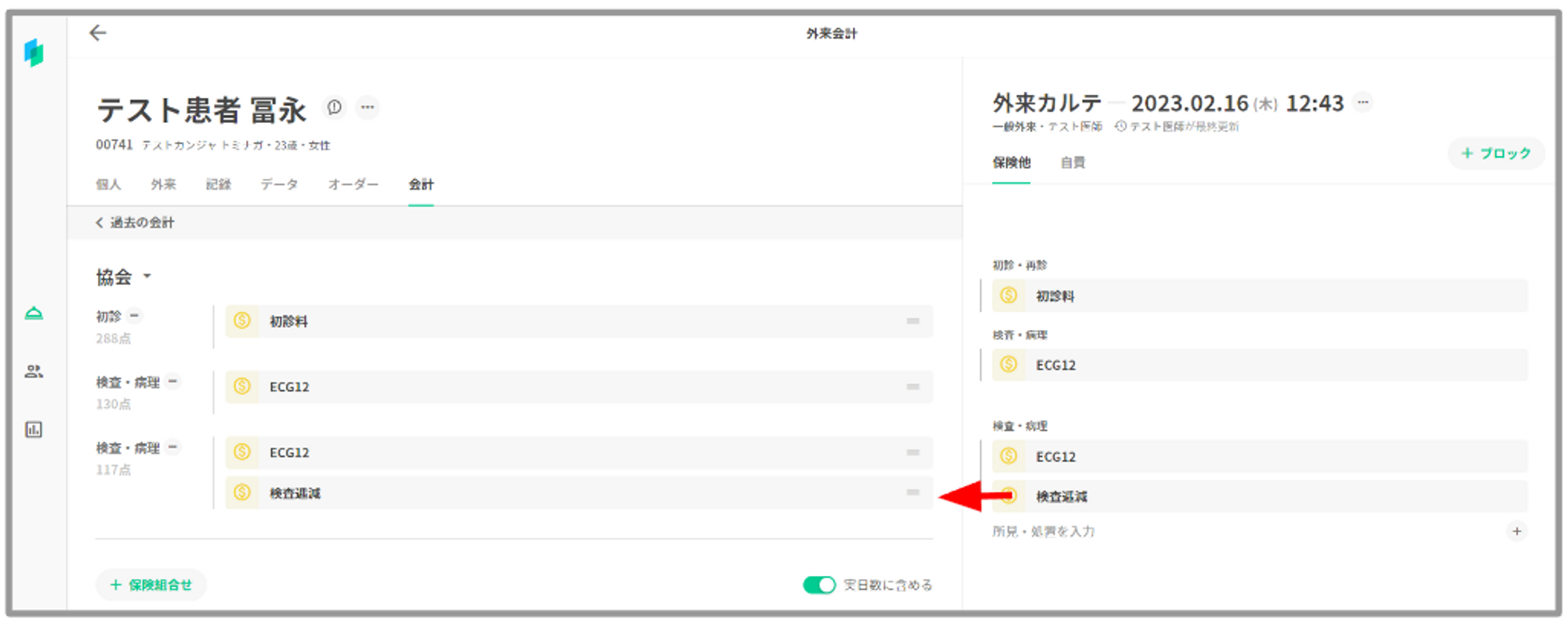Click the handle icon on the 検査逓減 accounting row
This screenshot has width=1568, height=623.
[913, 493]
